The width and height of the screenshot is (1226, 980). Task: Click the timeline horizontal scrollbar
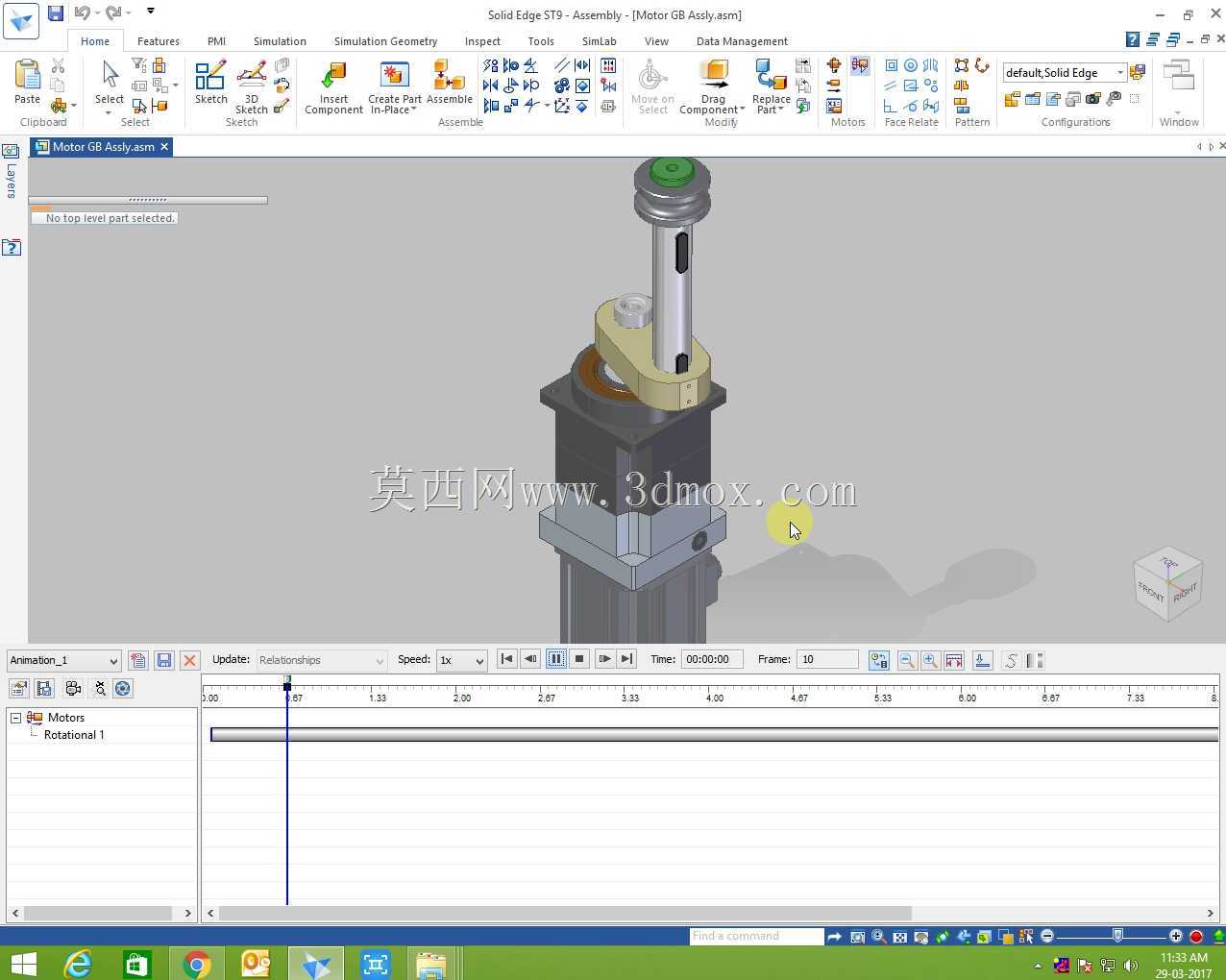pyautogui.click(x=565, y=913)
